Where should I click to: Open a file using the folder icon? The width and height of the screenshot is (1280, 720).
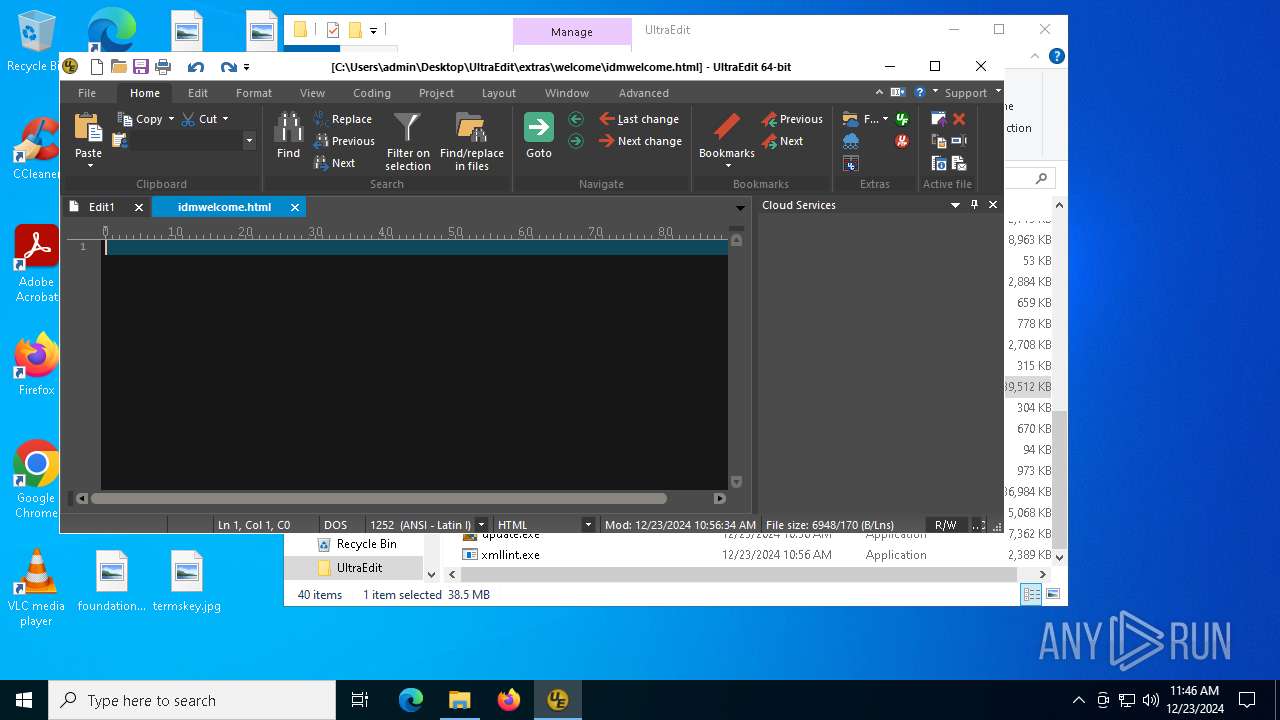119,67
